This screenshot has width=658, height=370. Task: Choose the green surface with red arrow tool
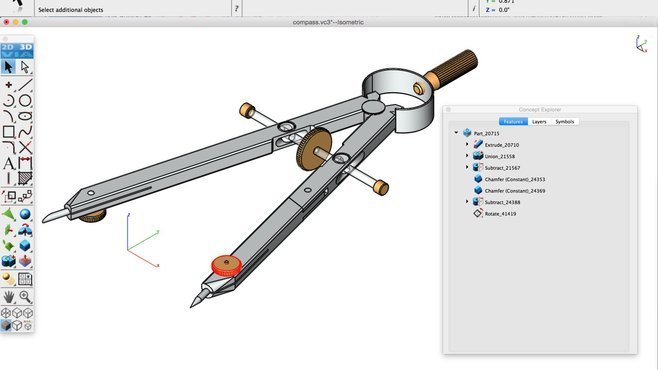coord(8,230)
